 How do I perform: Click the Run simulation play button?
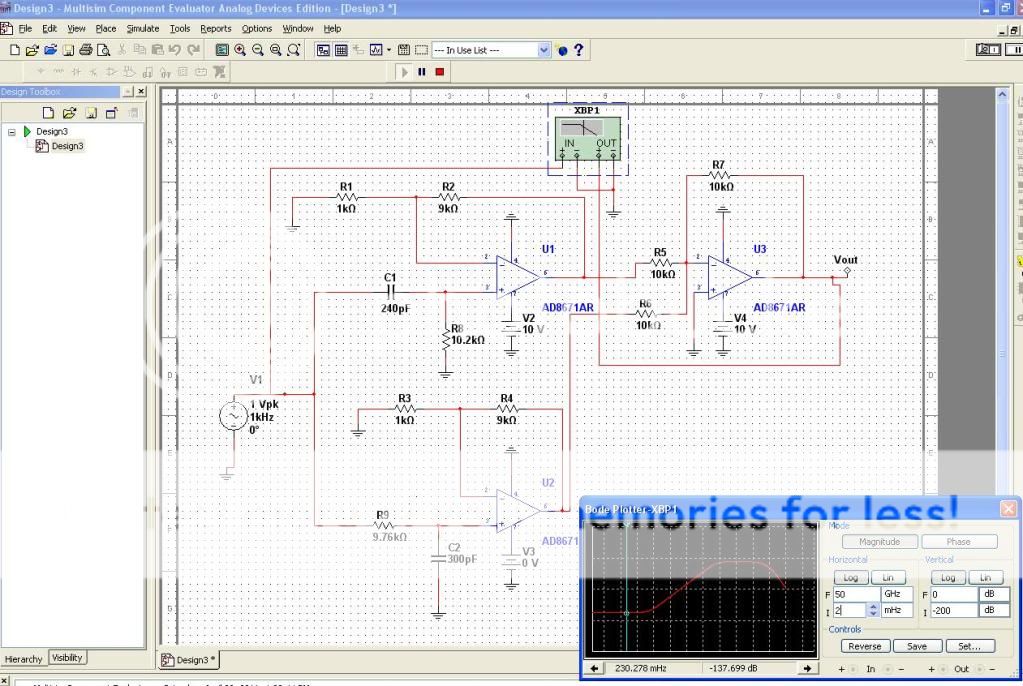point(405,72)
